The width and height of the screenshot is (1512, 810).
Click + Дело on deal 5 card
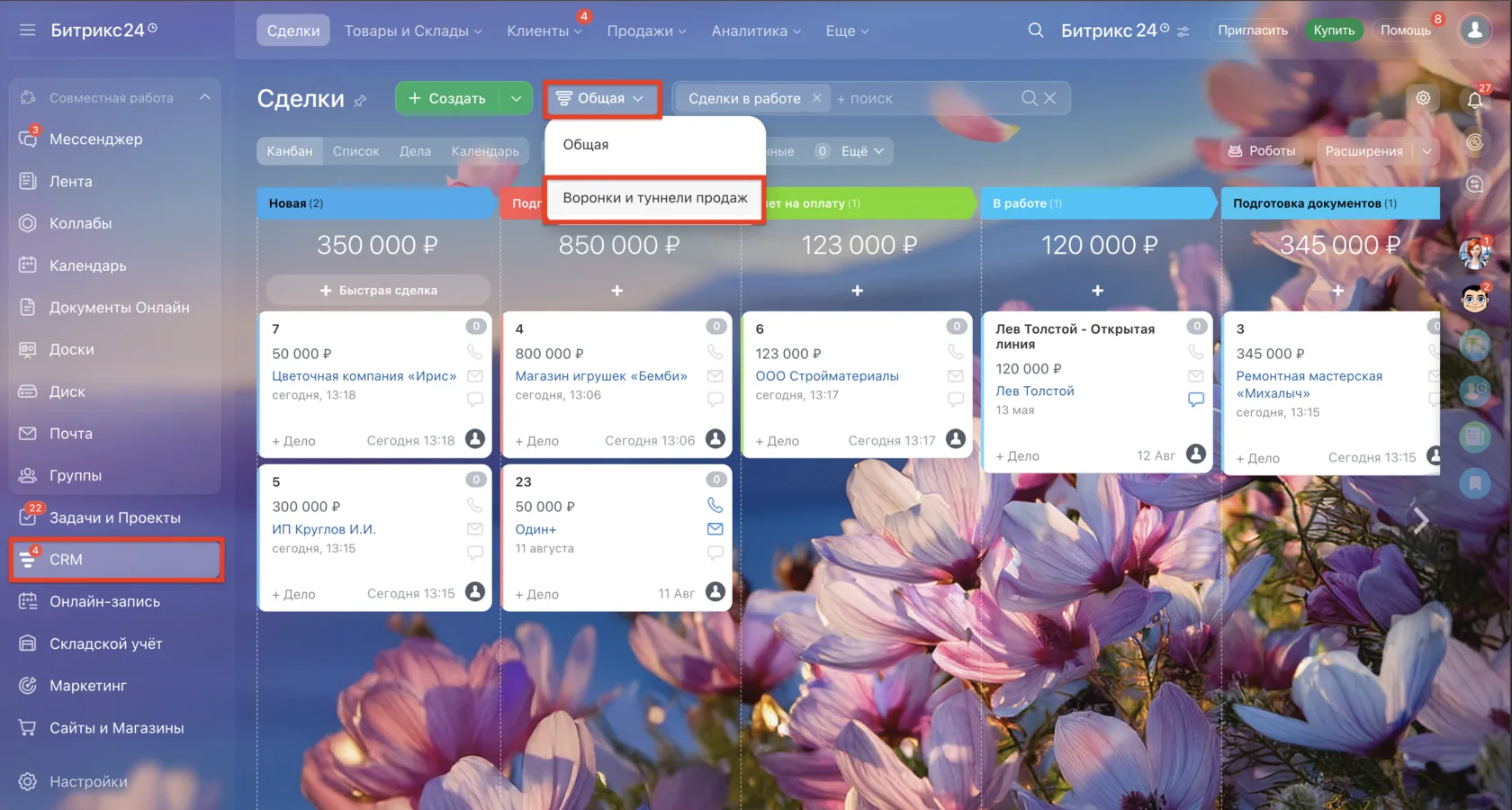(x=293, y=594)
